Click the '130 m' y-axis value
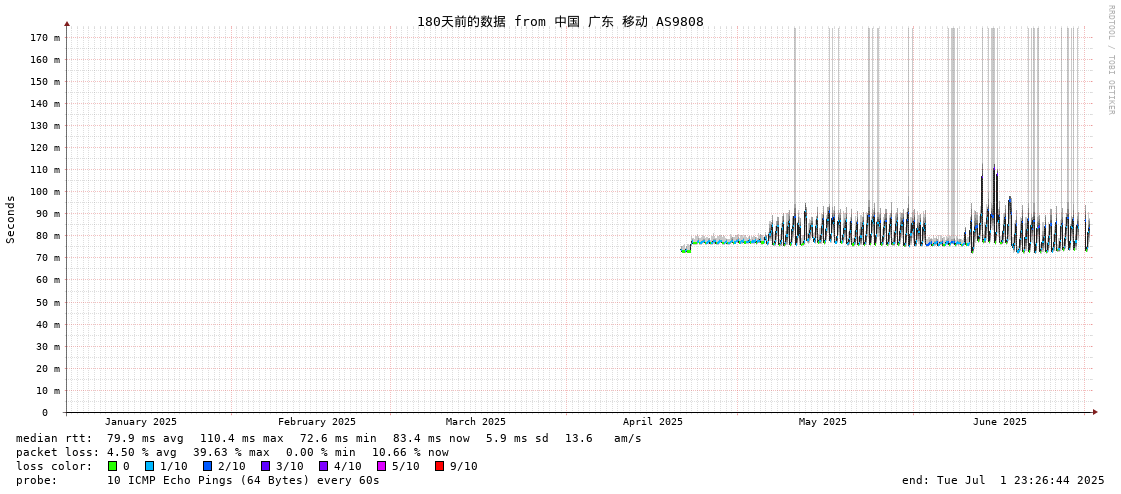The image size is (1121, 494). (x=46, y=126)
